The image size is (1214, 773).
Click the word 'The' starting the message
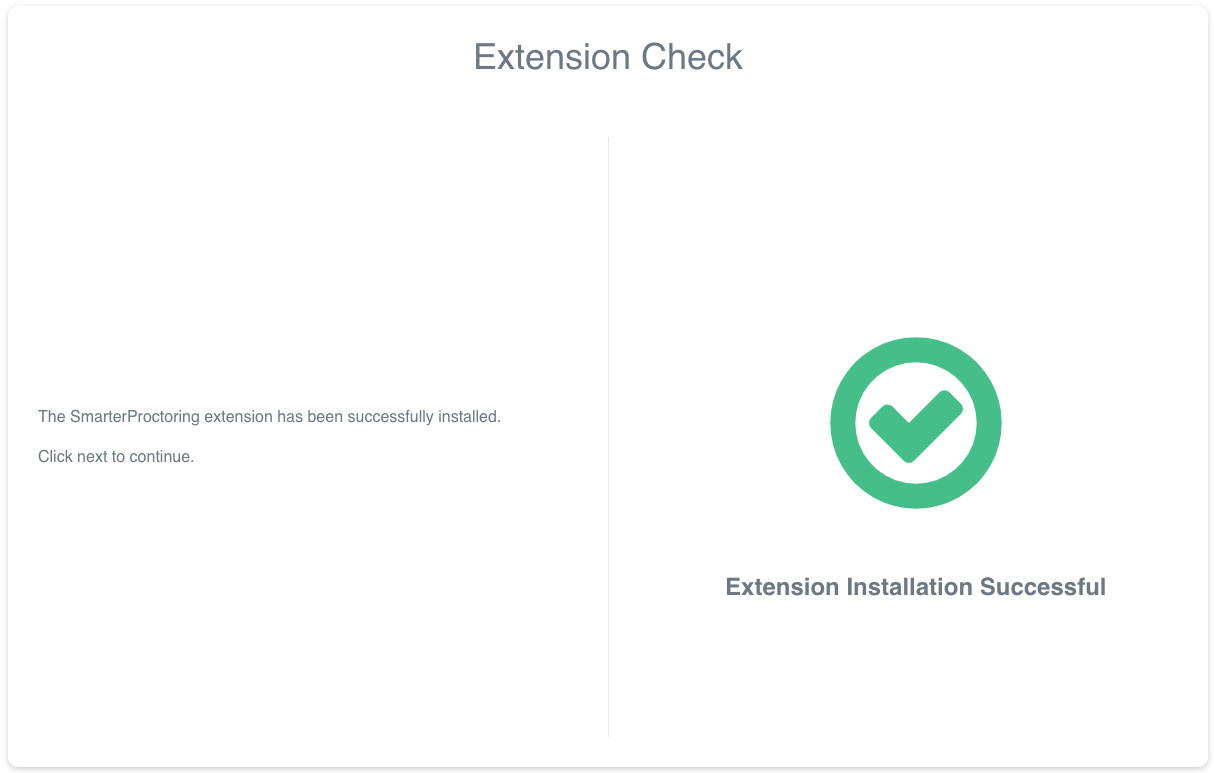pos(51,416)
